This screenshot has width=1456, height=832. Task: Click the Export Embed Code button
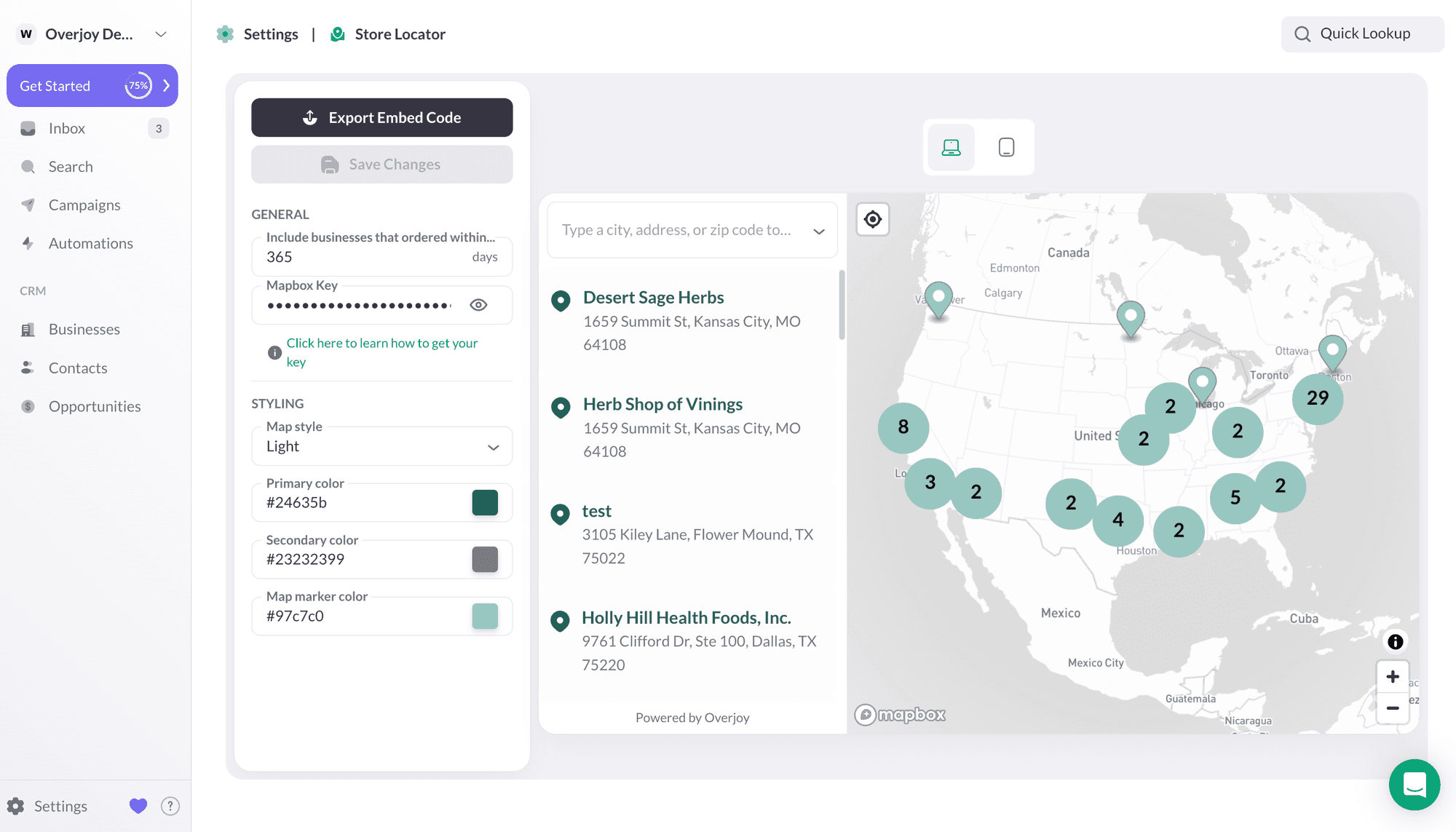(x=381, y=117)
